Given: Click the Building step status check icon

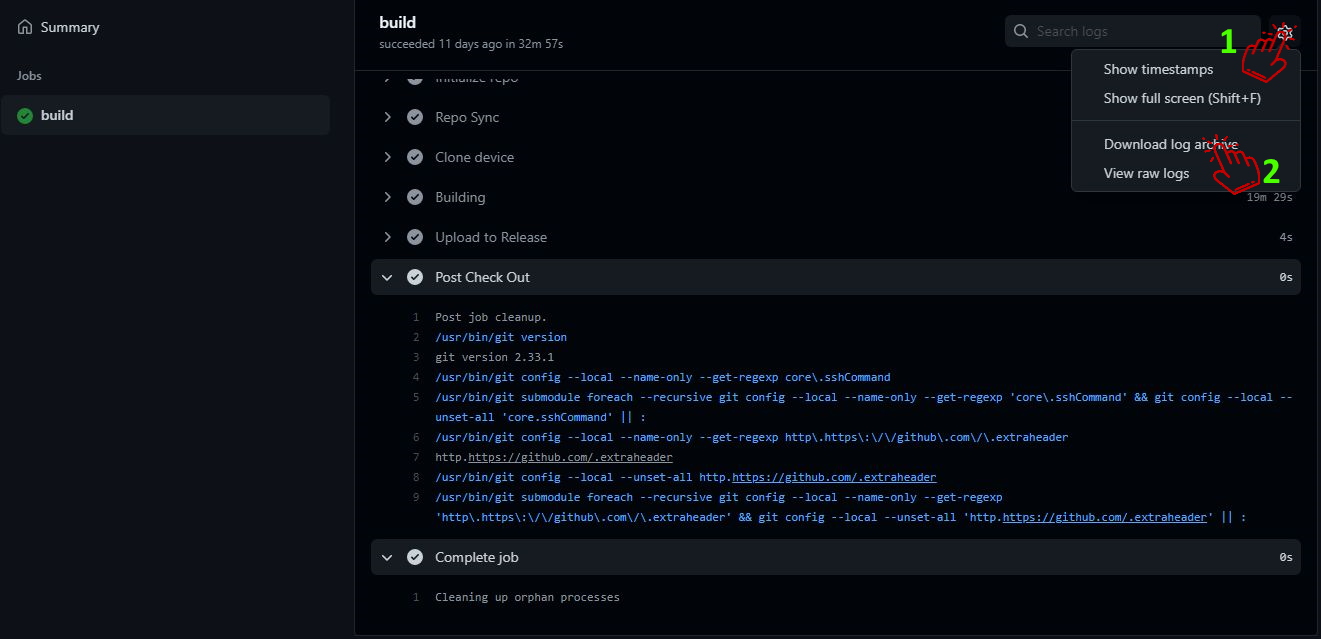Looking at the screenshot, I should point(415,197).
